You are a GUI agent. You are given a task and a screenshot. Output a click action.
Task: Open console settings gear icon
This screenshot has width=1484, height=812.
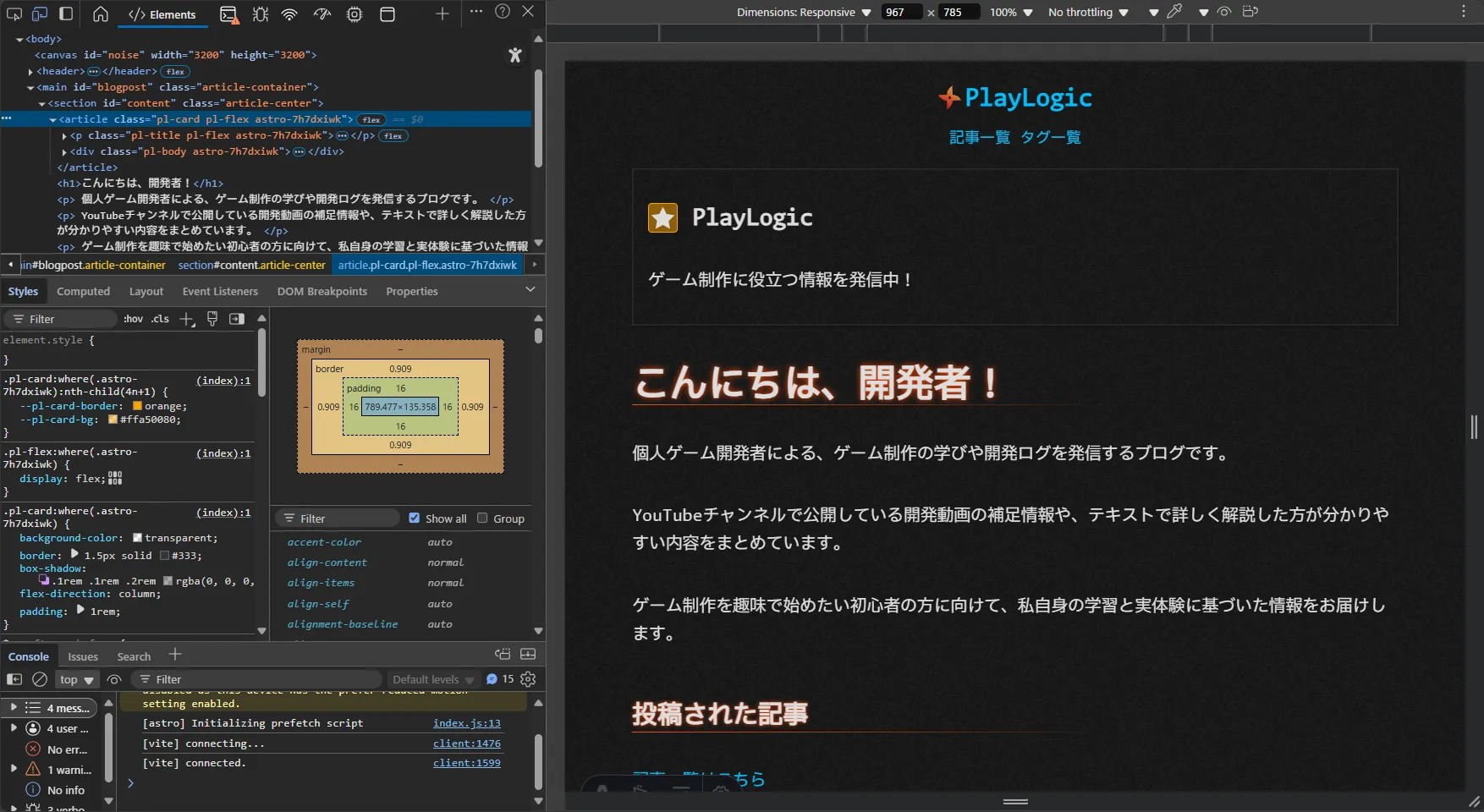click(x=528, y=679)
